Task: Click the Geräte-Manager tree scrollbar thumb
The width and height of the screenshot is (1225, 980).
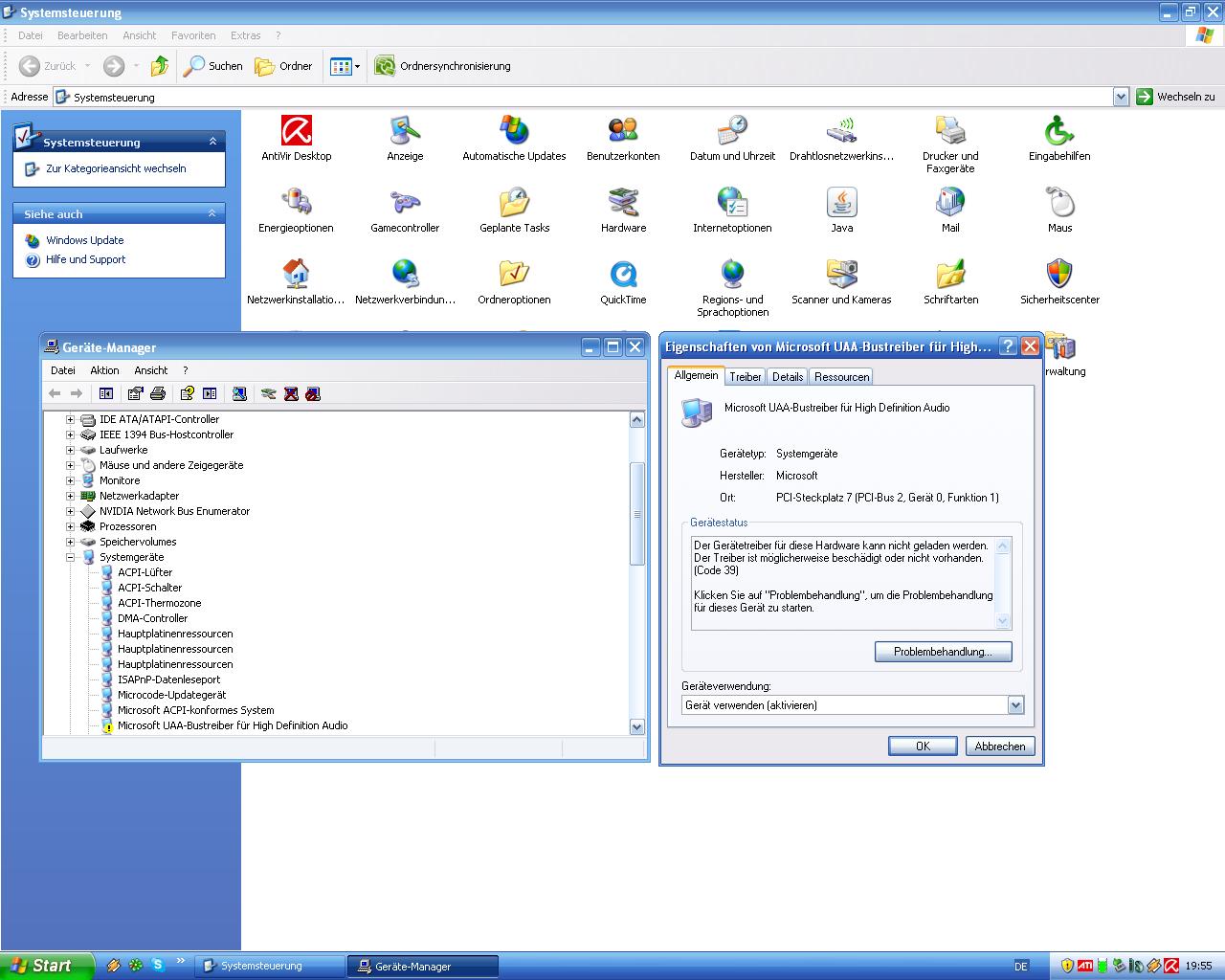Action: pos(637,514)
